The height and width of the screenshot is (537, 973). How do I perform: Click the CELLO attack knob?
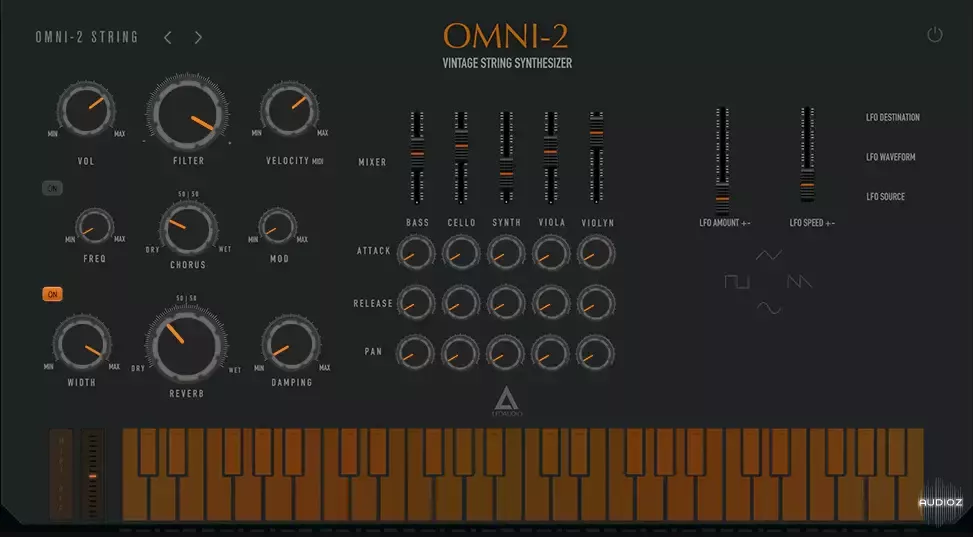pos(461,253)
